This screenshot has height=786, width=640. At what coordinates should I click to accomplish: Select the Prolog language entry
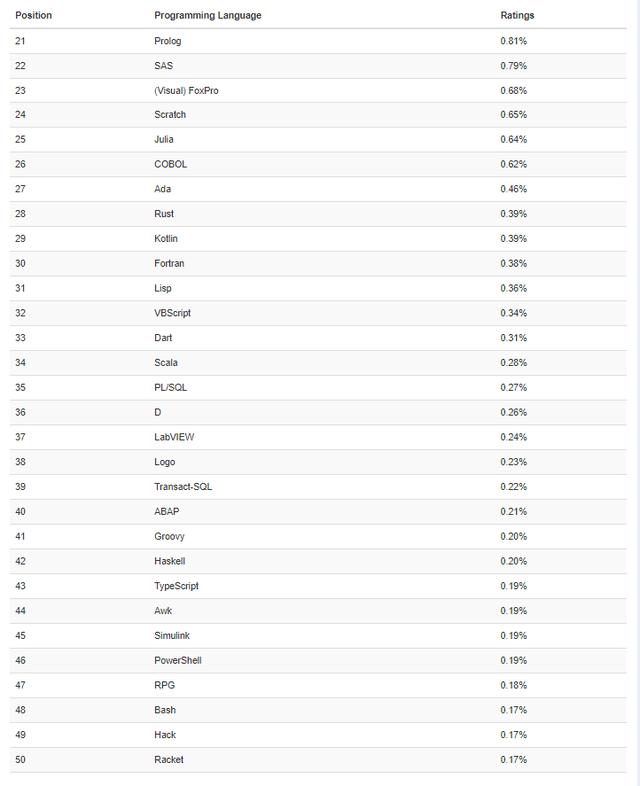[168, 41]
